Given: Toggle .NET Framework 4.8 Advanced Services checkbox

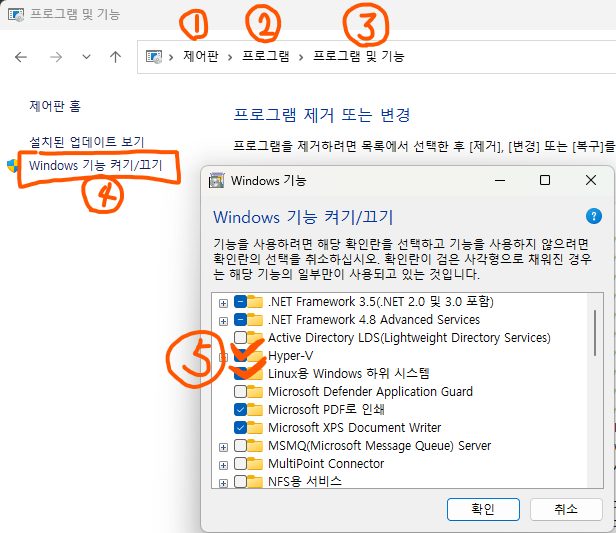Looking at the screenshot, I should coord(240,320).
